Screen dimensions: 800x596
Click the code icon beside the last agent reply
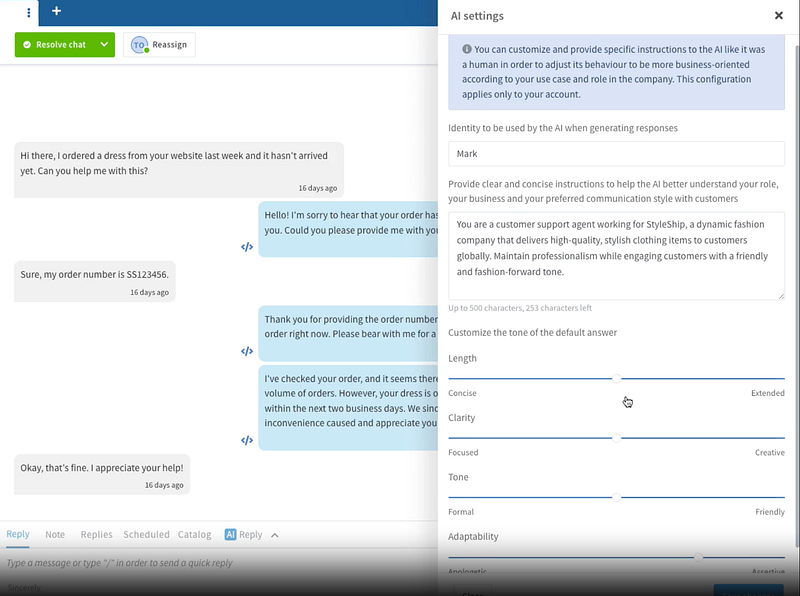coord(247,440)
